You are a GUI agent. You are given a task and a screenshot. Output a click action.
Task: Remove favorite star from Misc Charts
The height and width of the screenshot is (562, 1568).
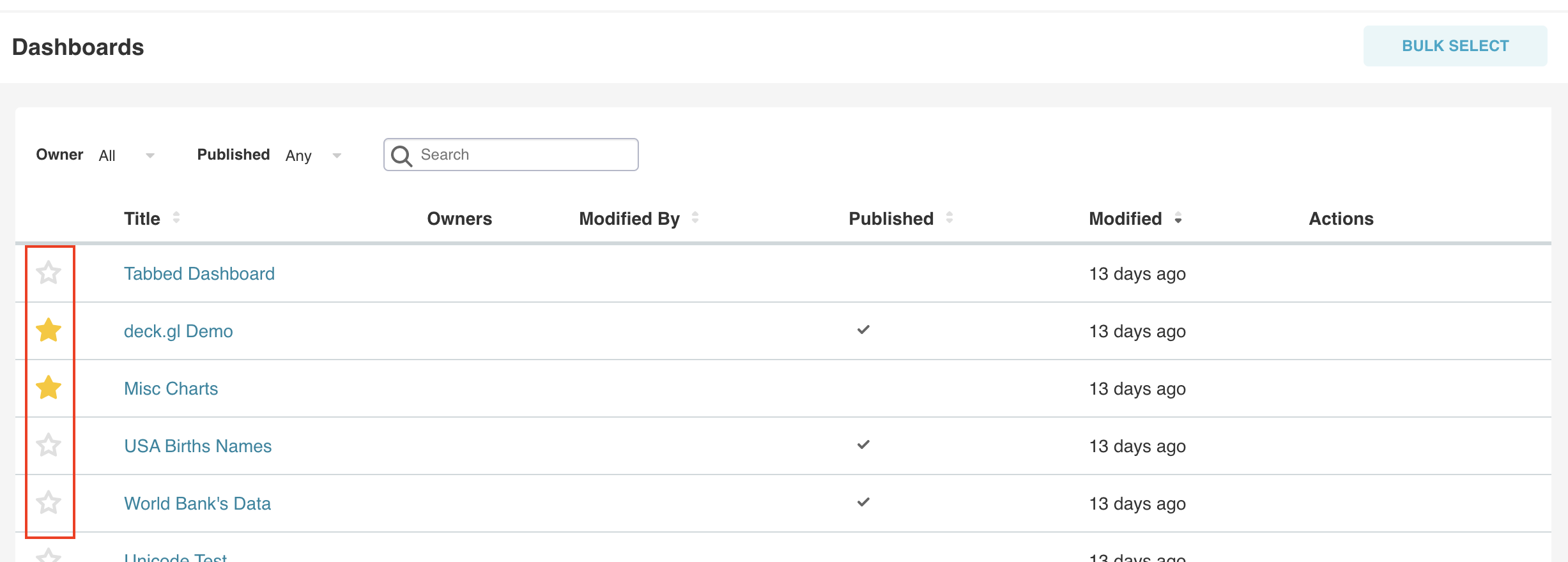coord(49,388)
